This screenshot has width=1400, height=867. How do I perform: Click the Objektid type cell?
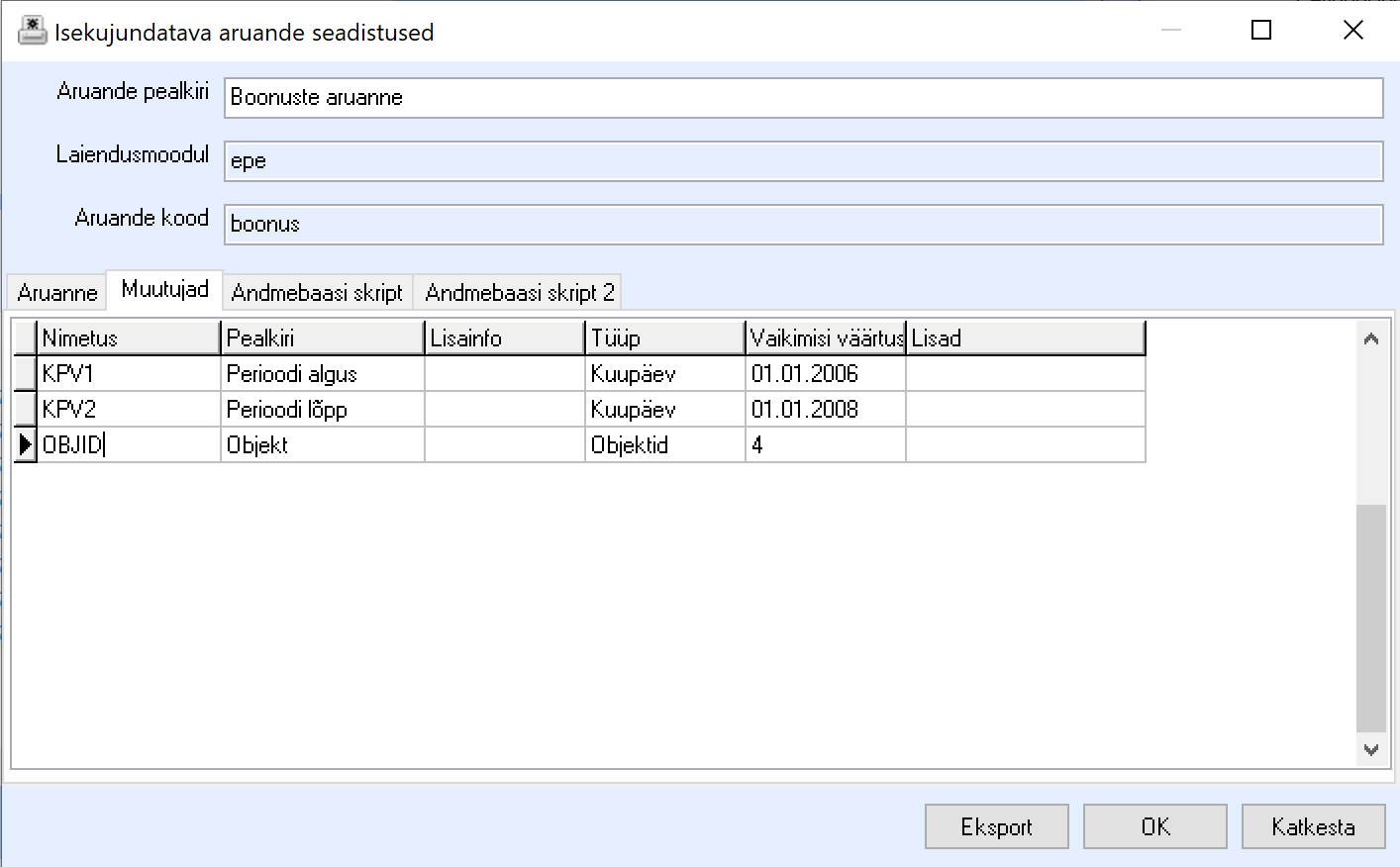665,445
